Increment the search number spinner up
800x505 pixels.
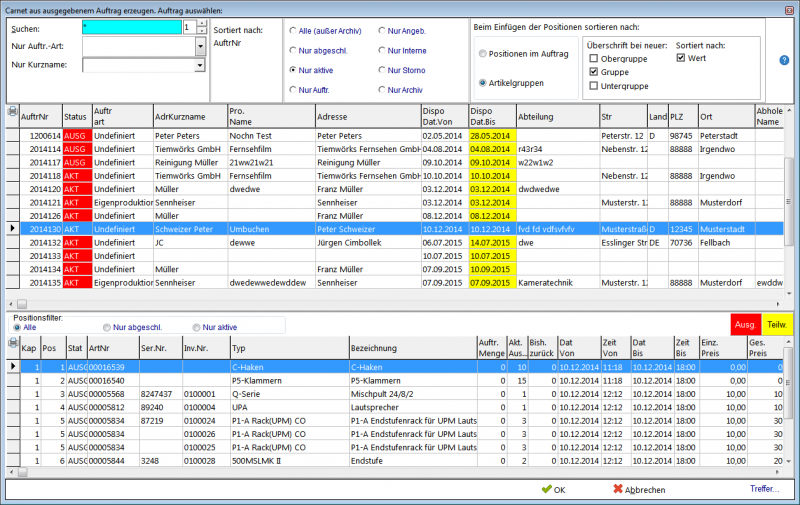(202, 23)
